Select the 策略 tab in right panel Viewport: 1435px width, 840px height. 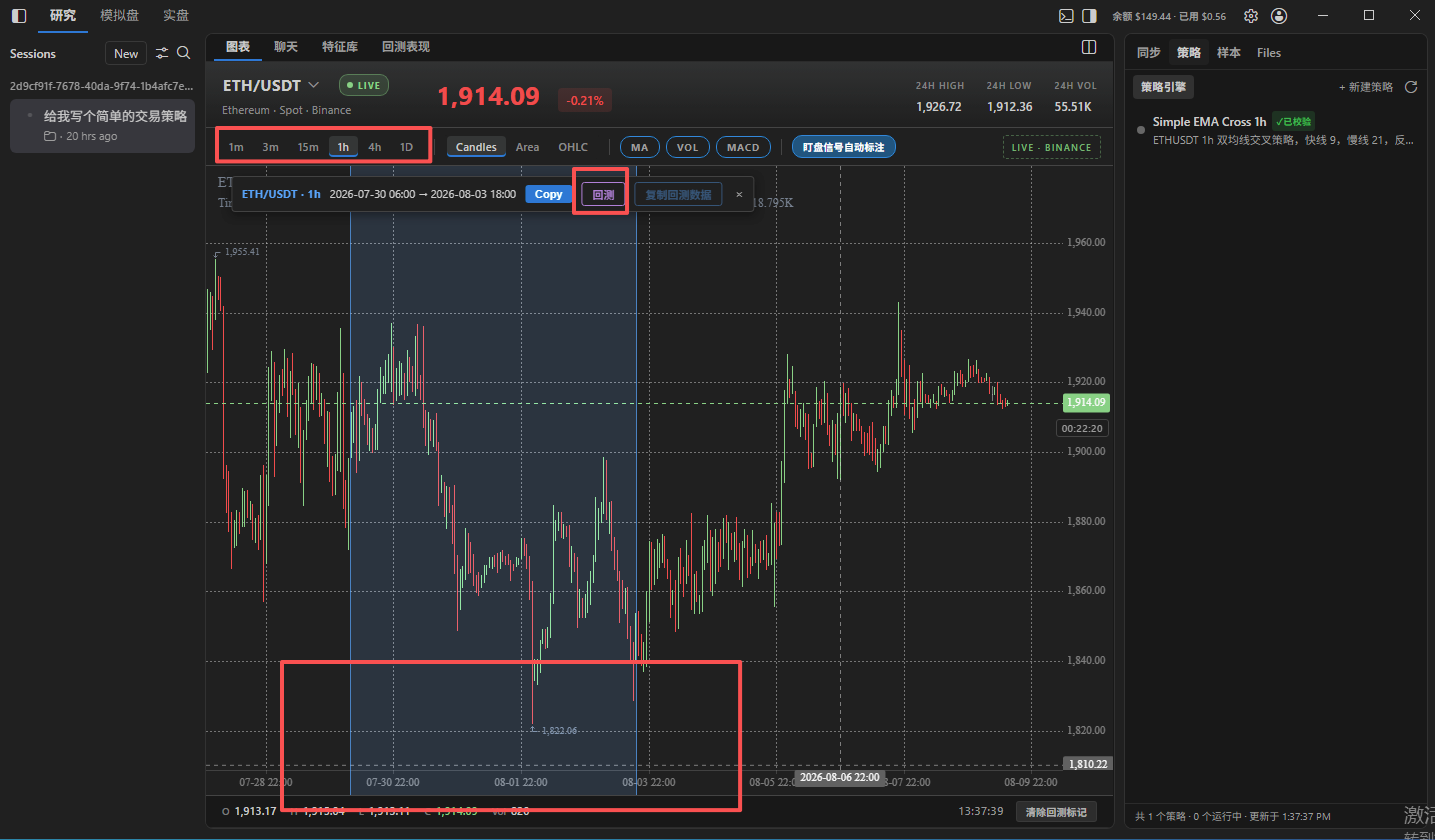(x=1189, y=53)
